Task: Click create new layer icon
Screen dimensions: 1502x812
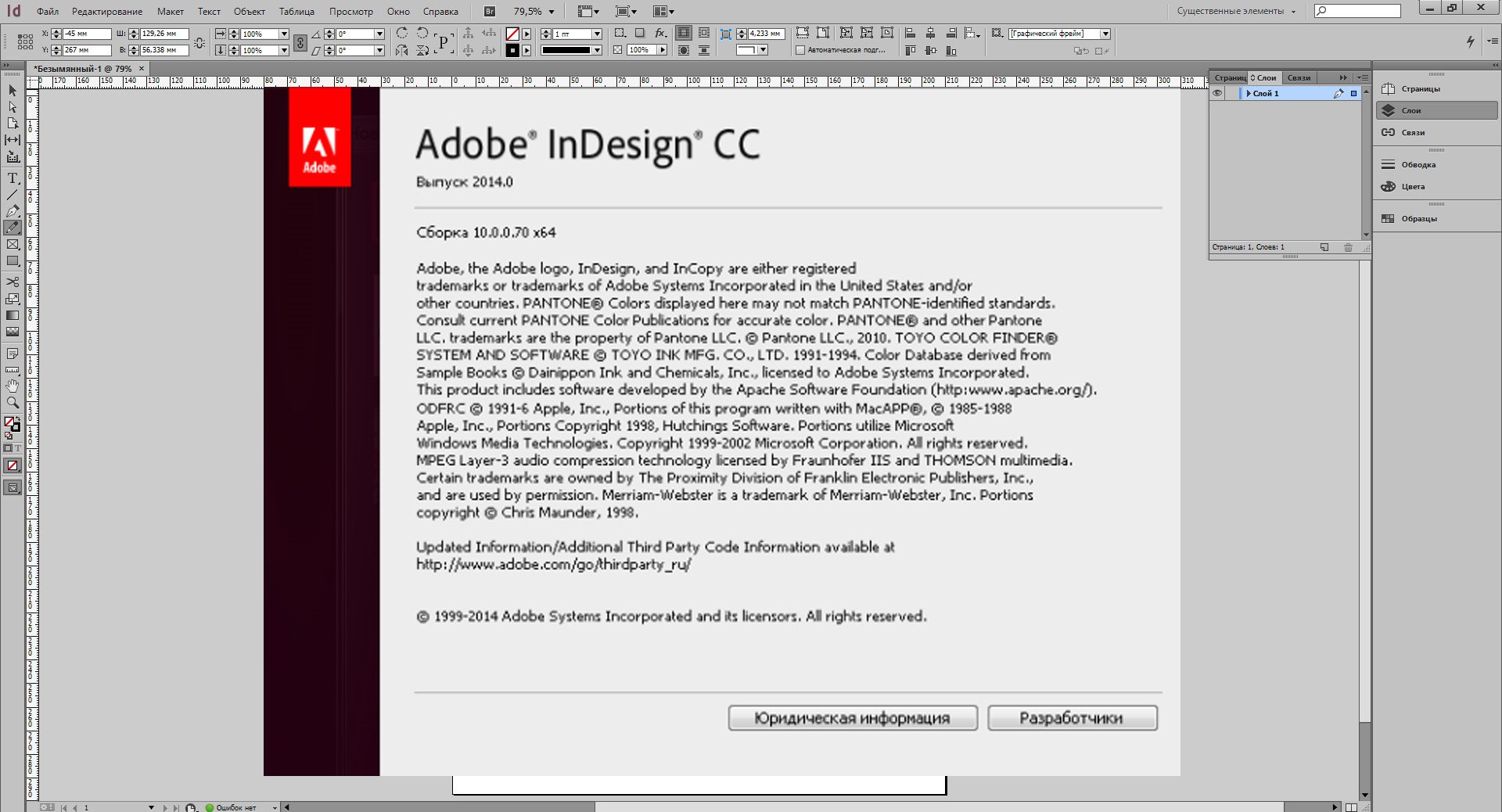Action: click(1324, 247)
